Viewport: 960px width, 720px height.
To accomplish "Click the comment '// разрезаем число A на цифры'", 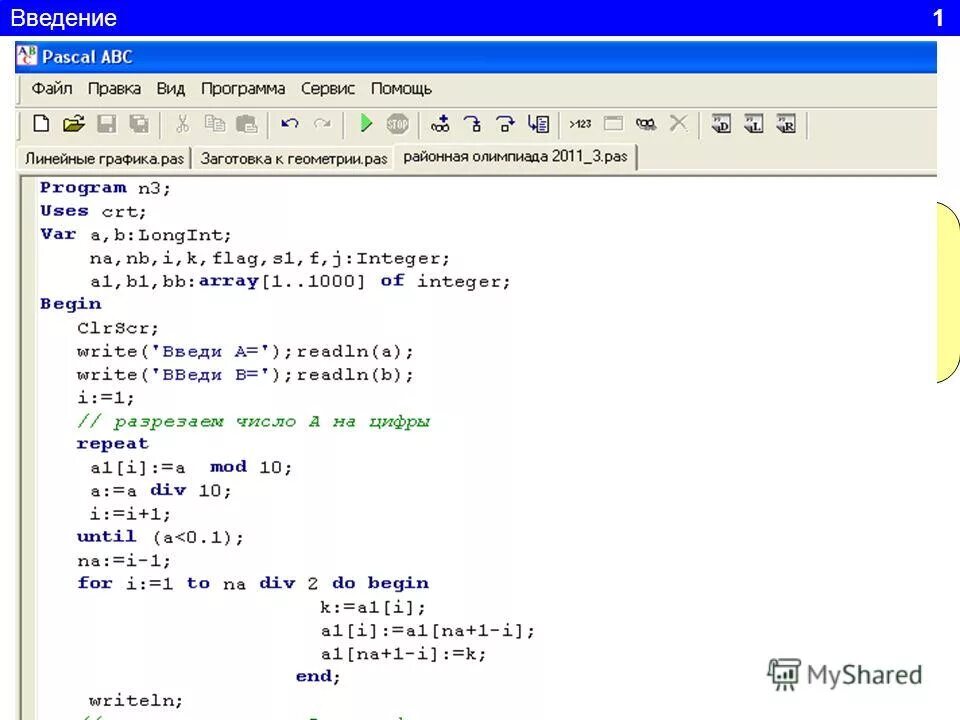I will 253,421.
